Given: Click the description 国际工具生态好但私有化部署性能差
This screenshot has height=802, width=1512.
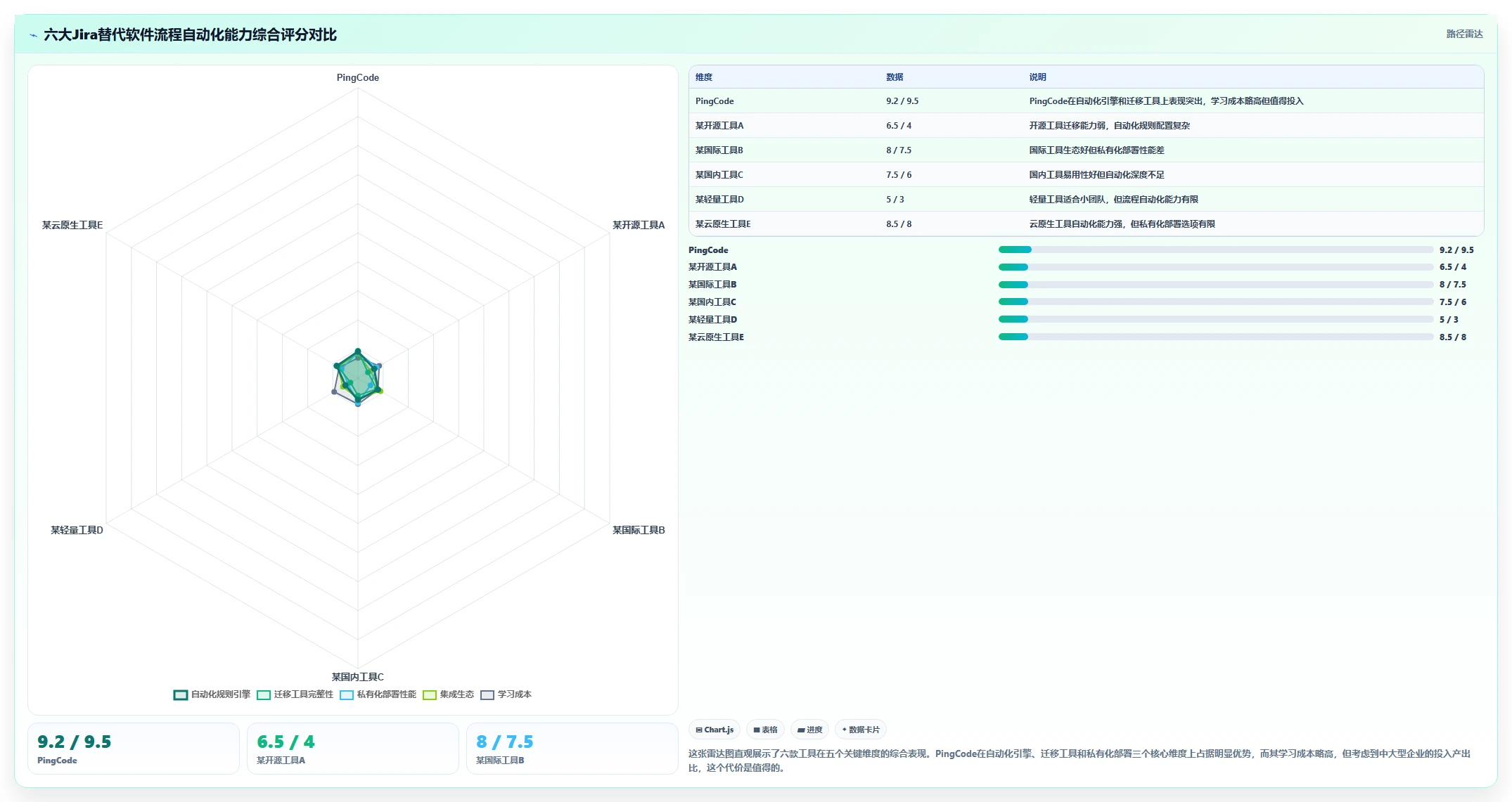Looking at the screenshot, I should 1097,150.
